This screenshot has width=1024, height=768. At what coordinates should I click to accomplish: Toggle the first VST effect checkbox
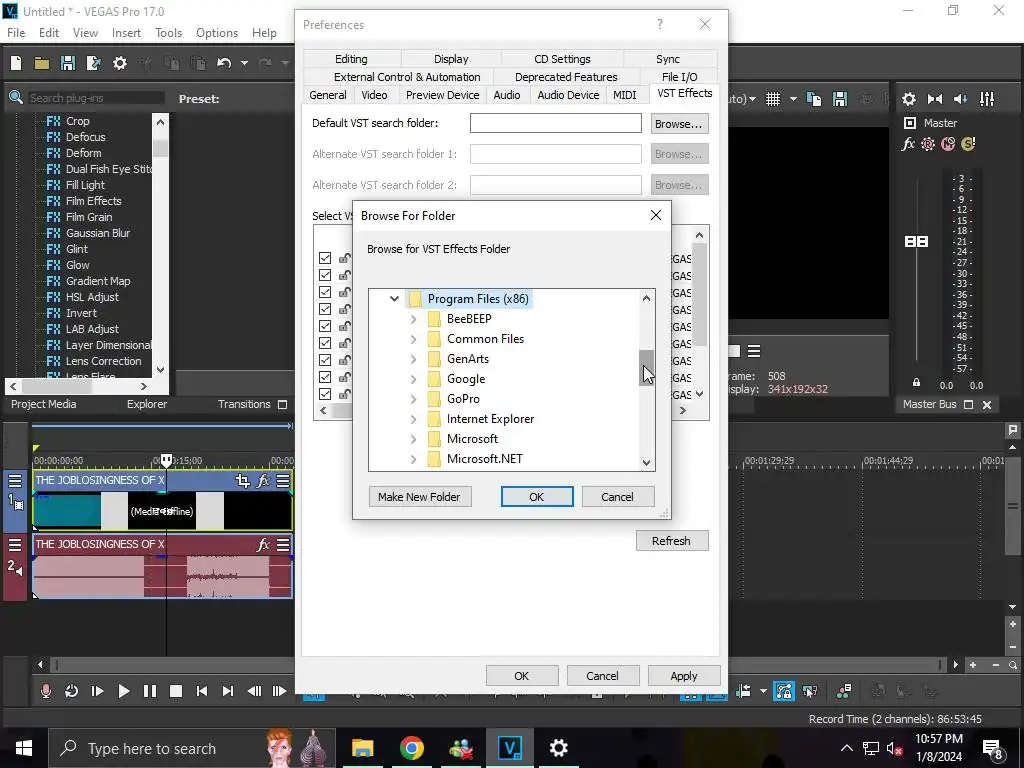point(325,258)
